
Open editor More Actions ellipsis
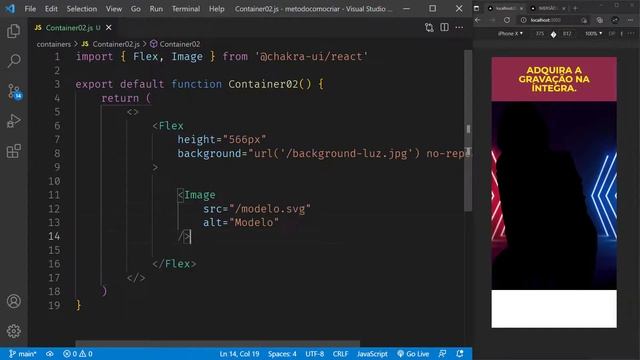click(459, 27)
